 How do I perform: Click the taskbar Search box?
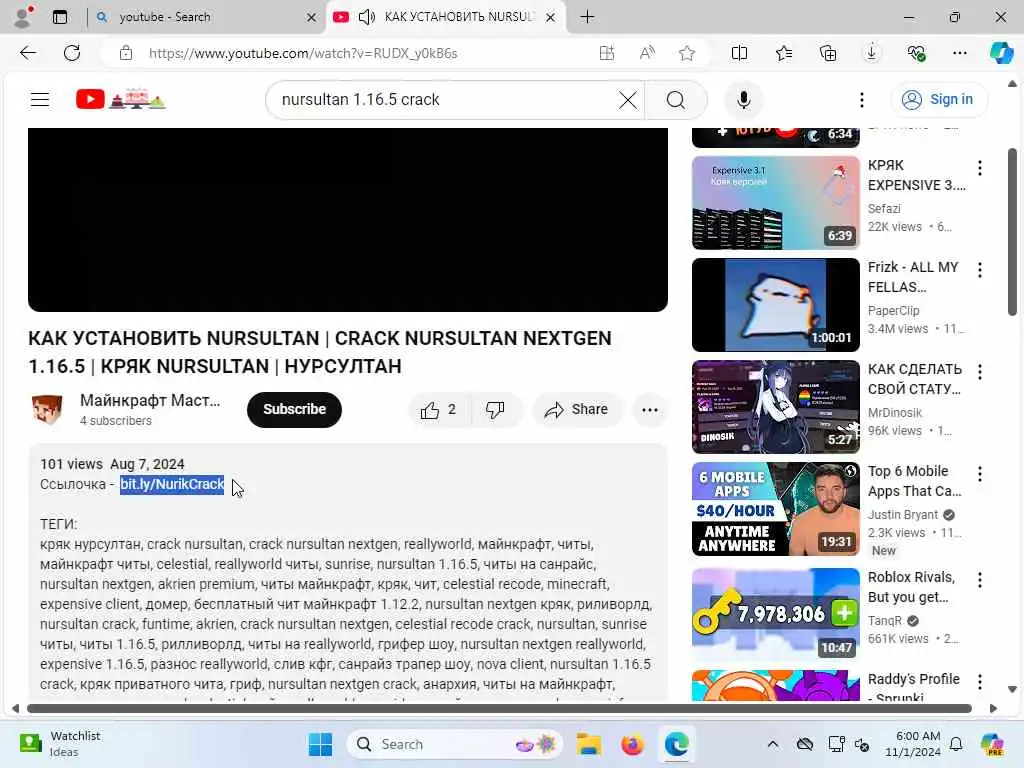tap(455, 744)
